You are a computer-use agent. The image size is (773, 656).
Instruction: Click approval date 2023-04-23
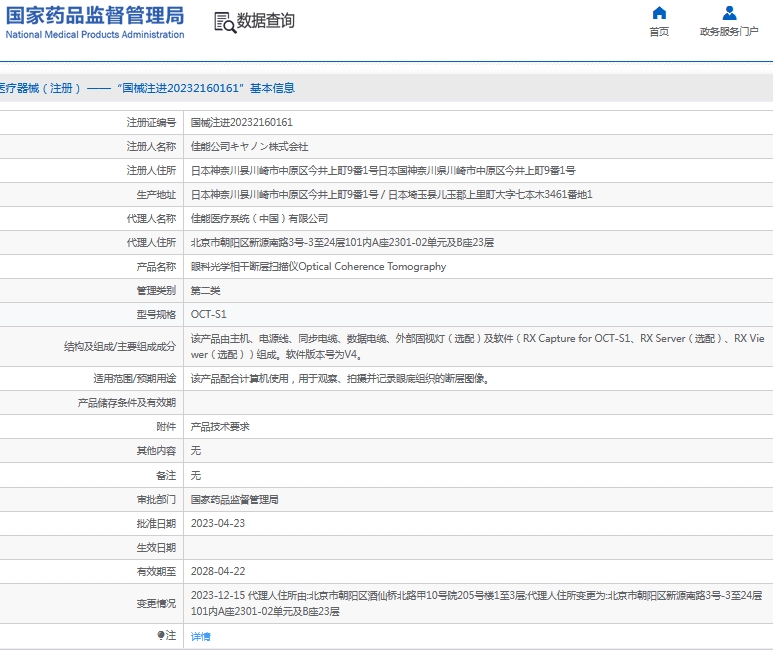tap(218, 523)
